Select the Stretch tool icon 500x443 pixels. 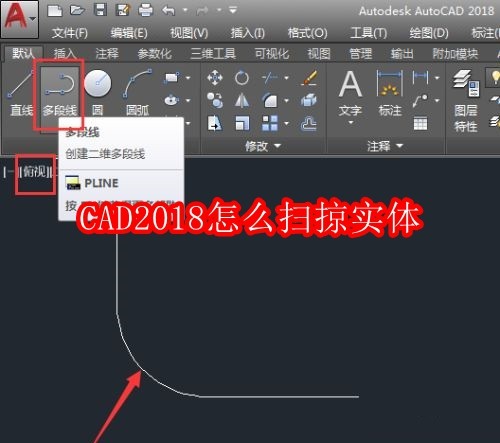pos(215,124)
